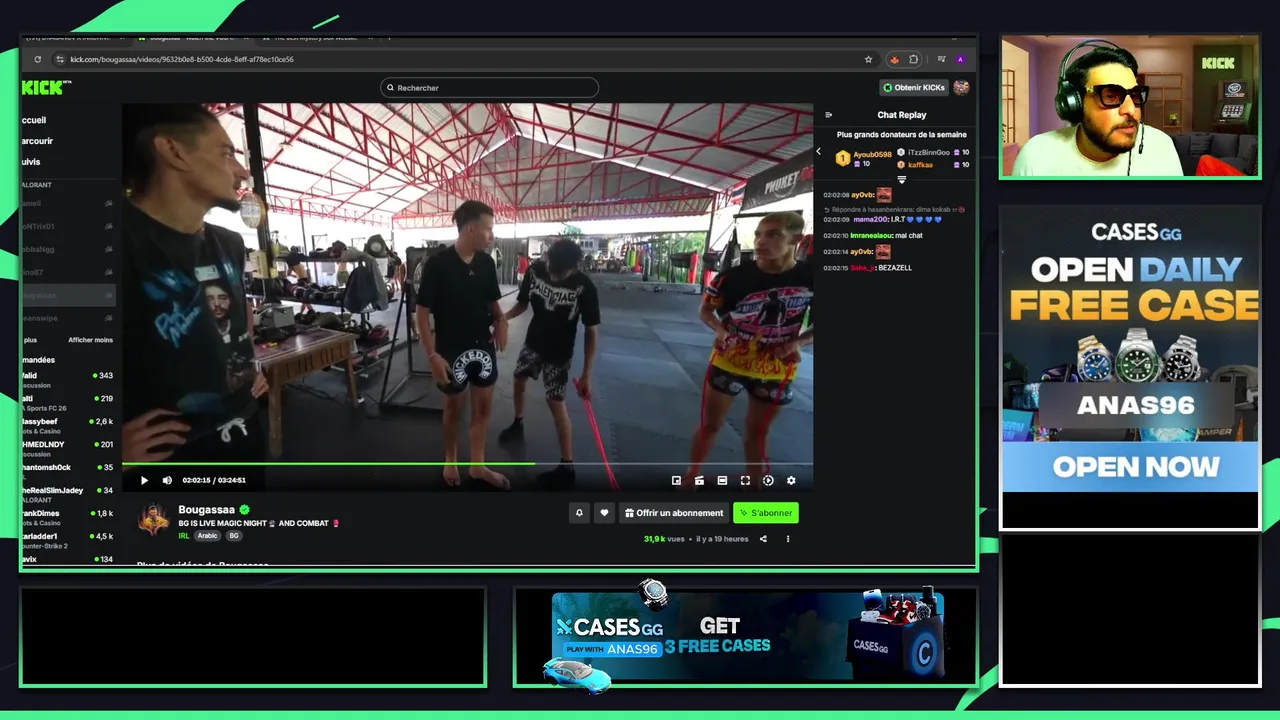Toggle theater mode in the video player
Screen dimensions: 1280x720
722,480
